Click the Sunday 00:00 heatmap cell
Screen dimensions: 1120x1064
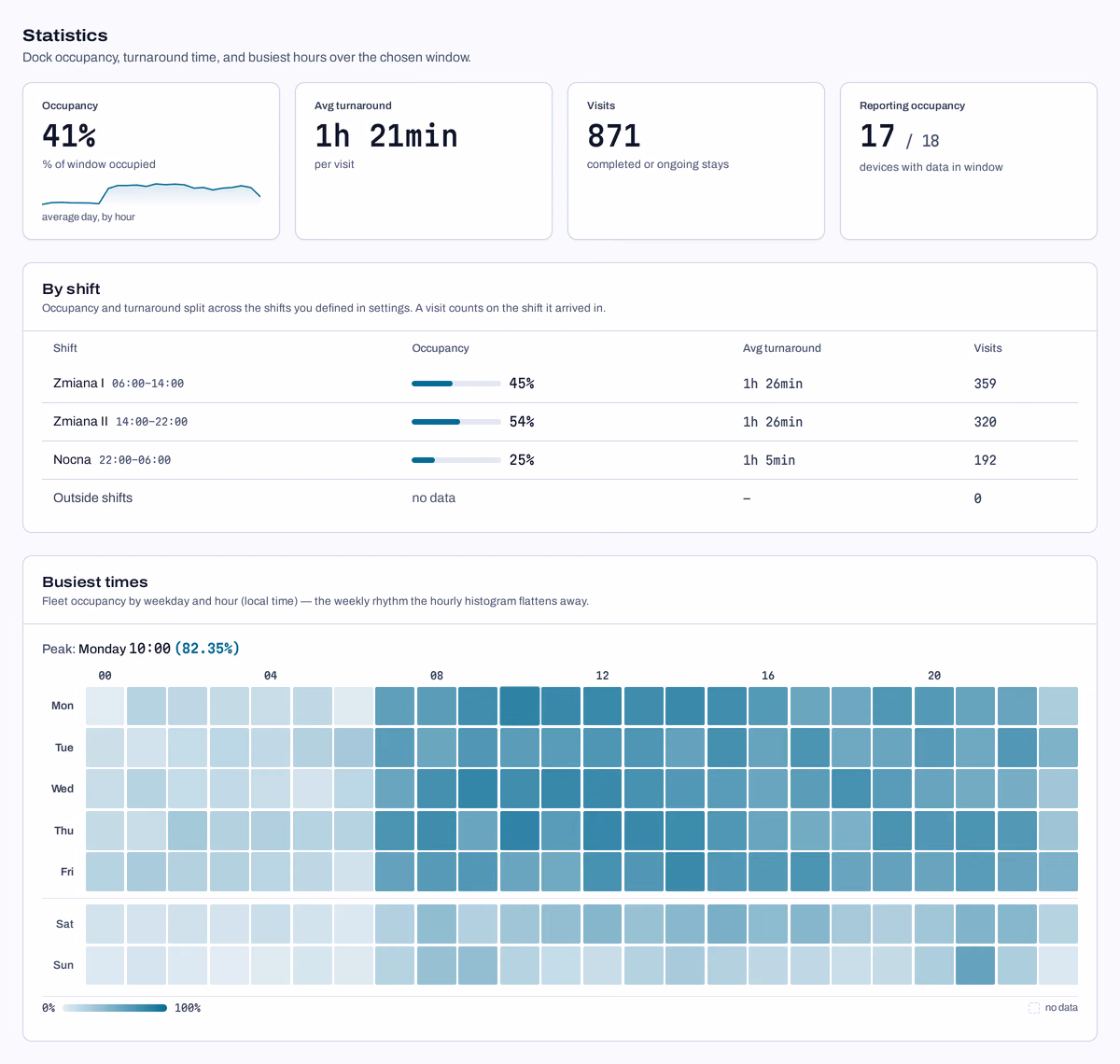105,965
